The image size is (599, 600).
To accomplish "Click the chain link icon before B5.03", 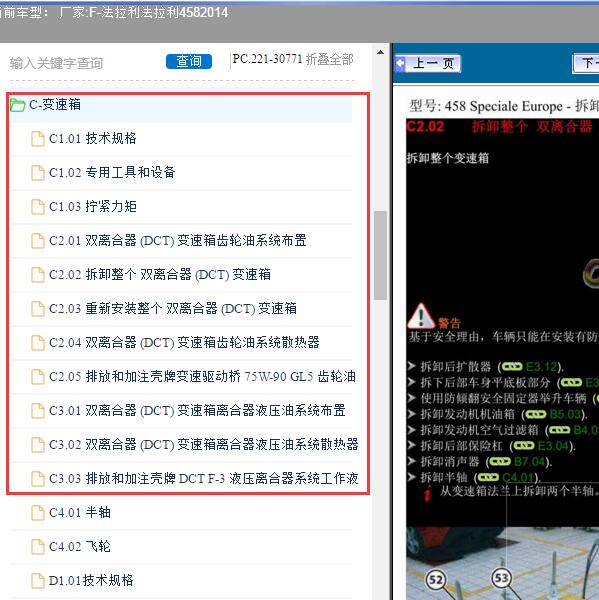I will point(536,414).
